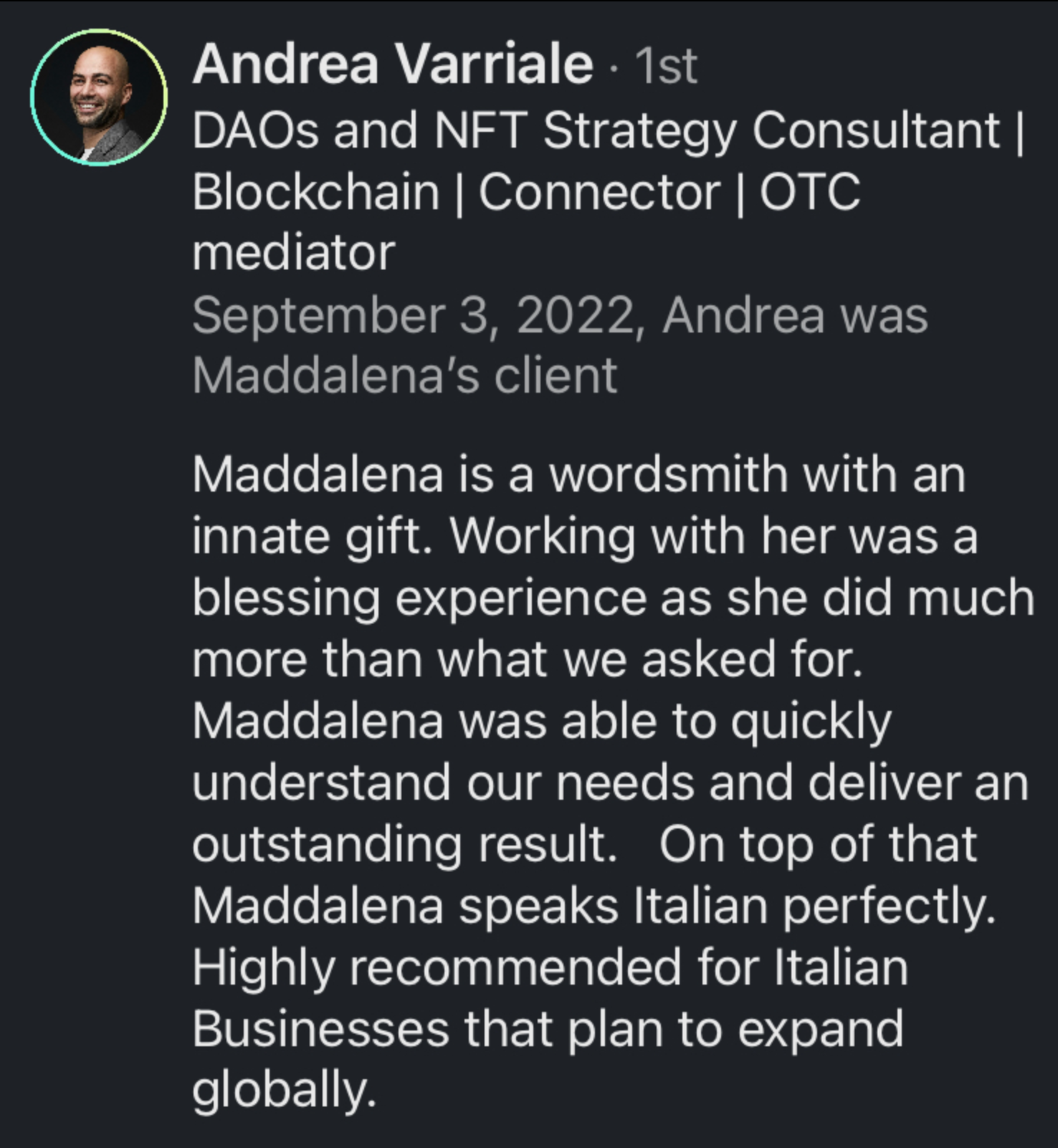The image size is (1058, 1148).
Task: Click the OTC text in the headline
Action: coord(809,193)
